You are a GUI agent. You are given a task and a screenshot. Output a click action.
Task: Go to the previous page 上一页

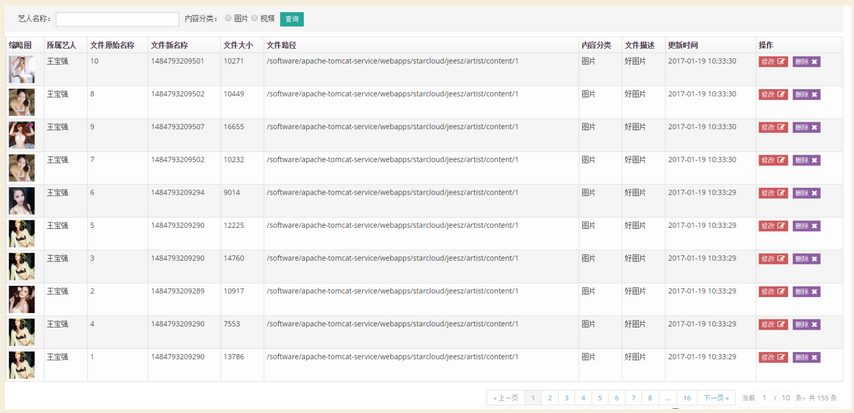tap(505, 398)
